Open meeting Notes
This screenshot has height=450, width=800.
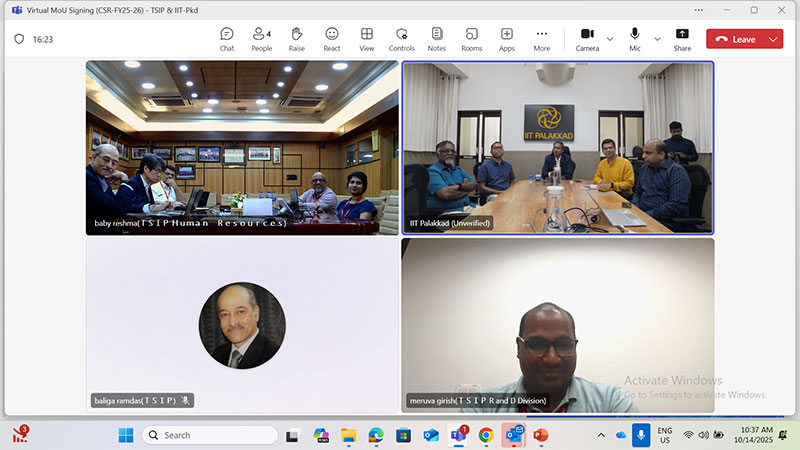point(437,39)
